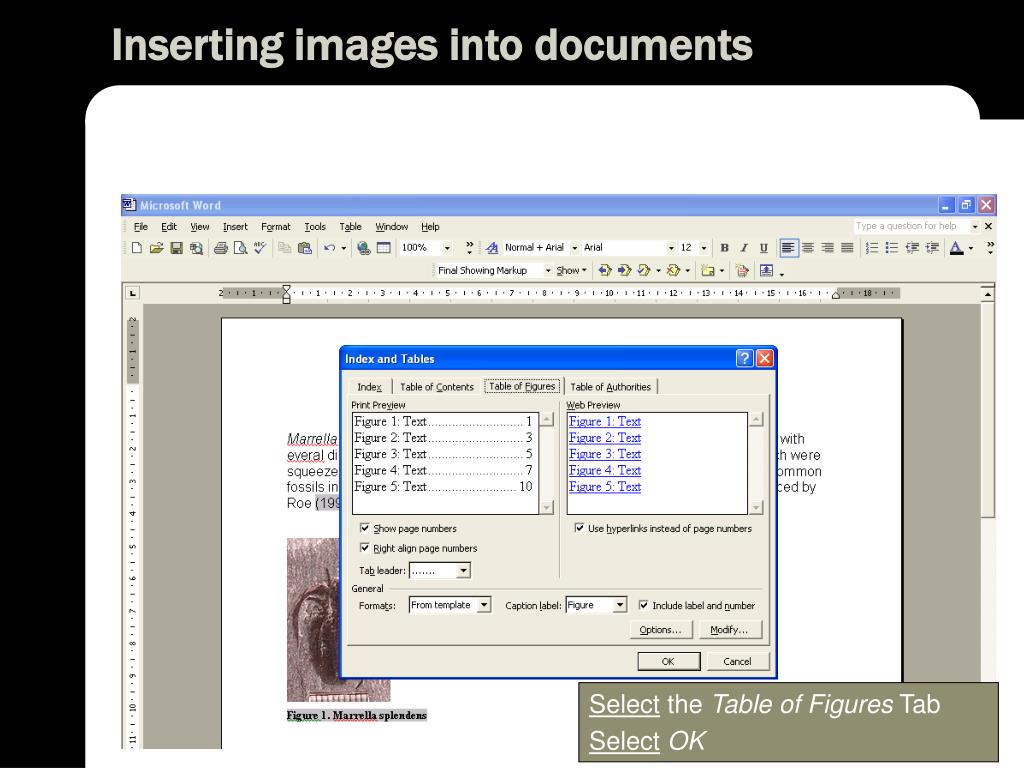The width and height of the screenshot is (1024, 768).
Task: Click the Undo arrow icon
Action: [x=329, y=248]
